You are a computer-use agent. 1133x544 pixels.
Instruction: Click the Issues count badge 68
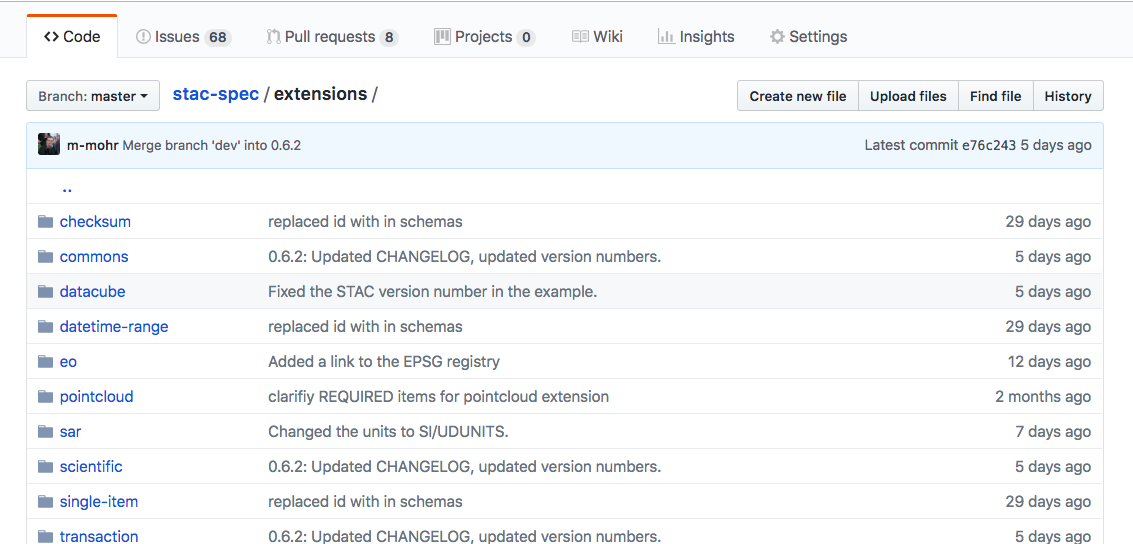[217, 38]
